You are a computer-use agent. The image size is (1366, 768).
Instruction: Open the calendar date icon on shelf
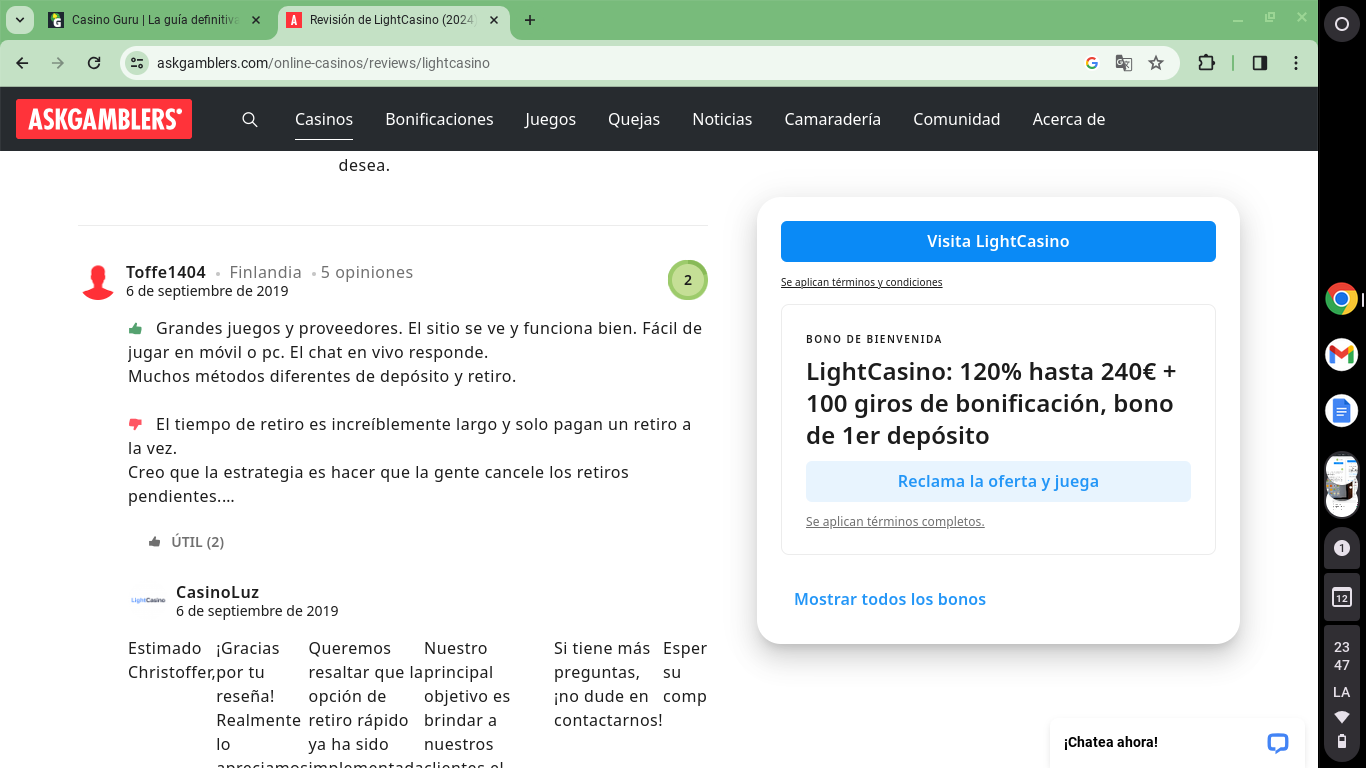[x=1342, y=598]
